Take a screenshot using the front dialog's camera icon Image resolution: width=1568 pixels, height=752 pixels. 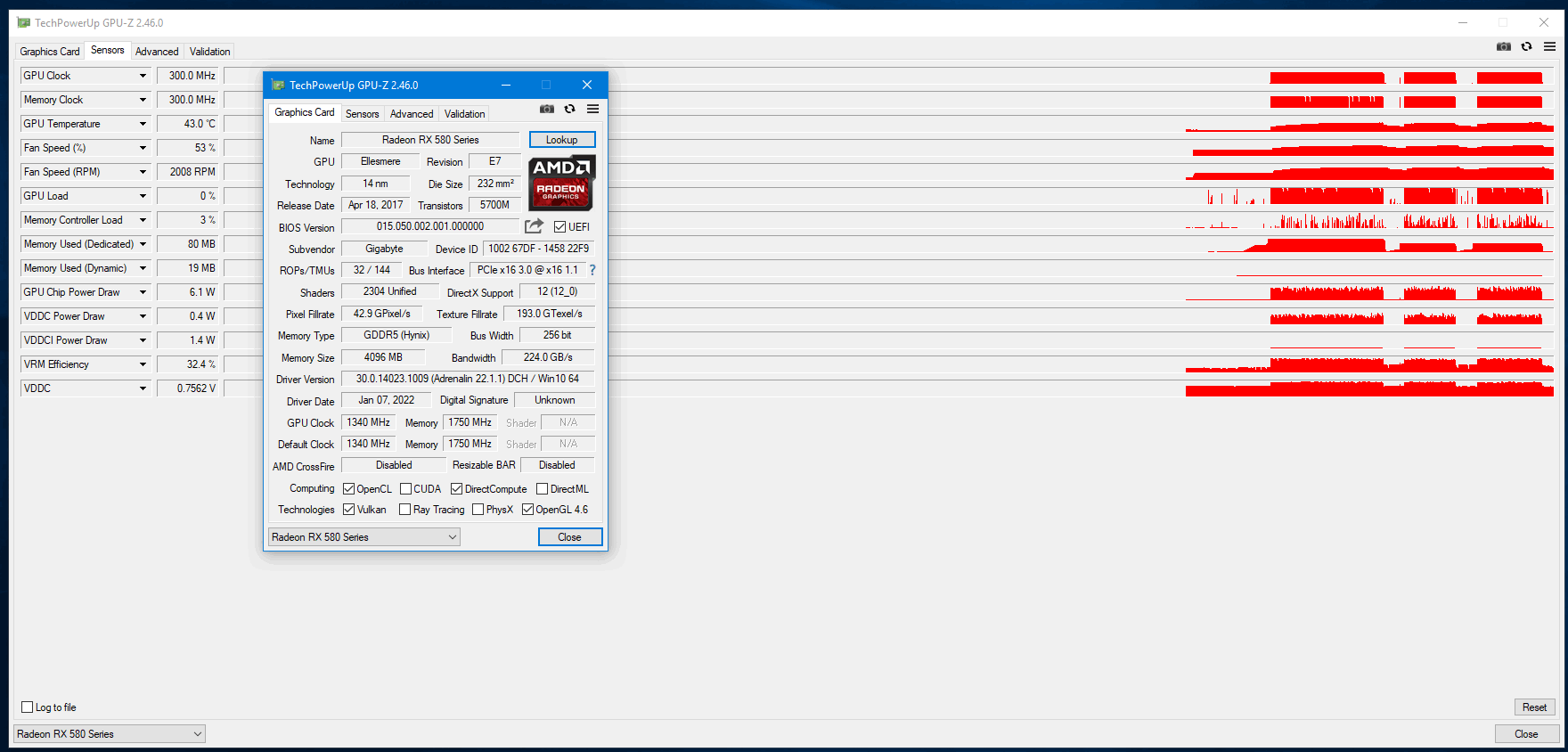coord(547,109)
